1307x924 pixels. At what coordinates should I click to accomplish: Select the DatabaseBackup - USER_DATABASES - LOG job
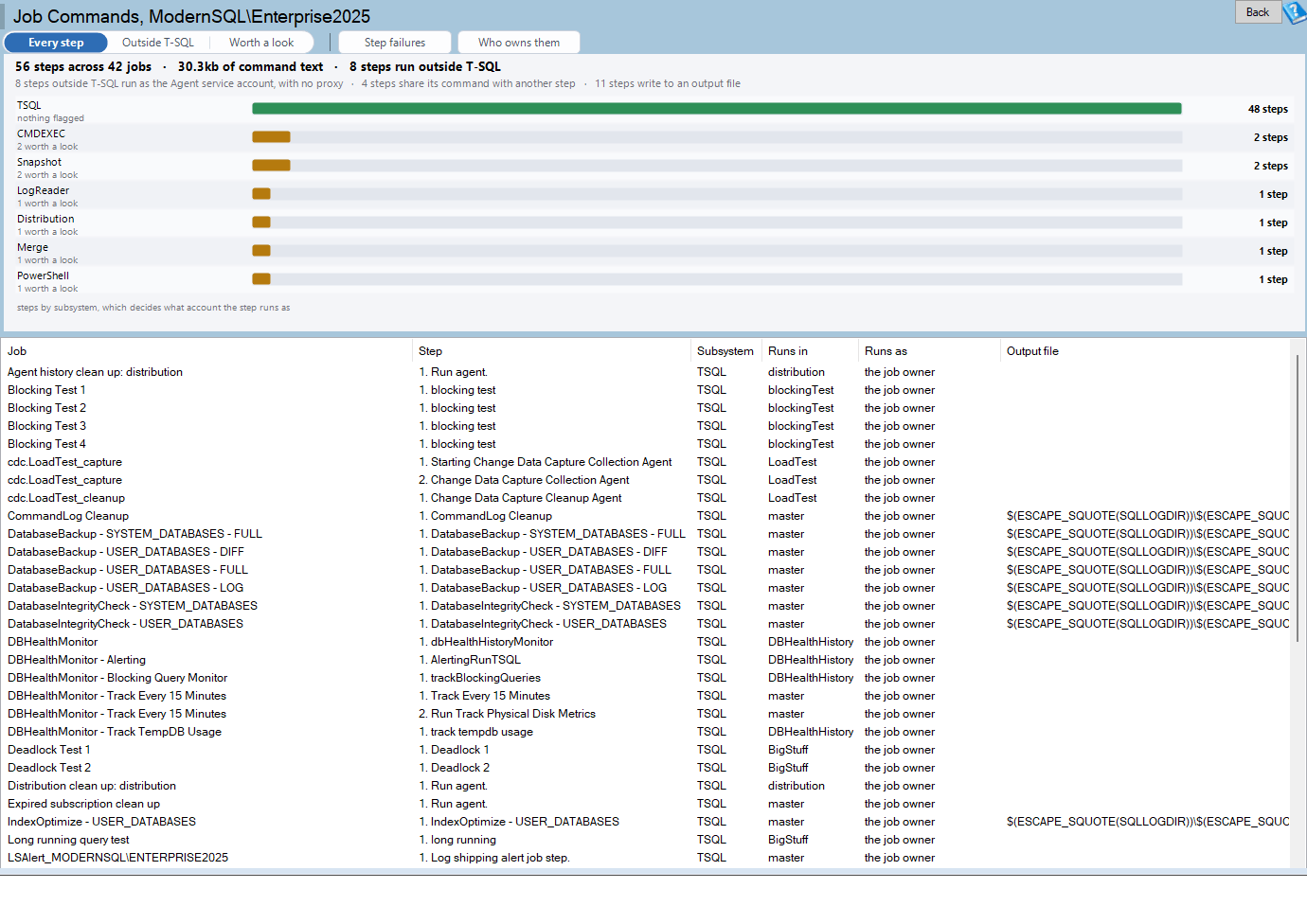125,588
